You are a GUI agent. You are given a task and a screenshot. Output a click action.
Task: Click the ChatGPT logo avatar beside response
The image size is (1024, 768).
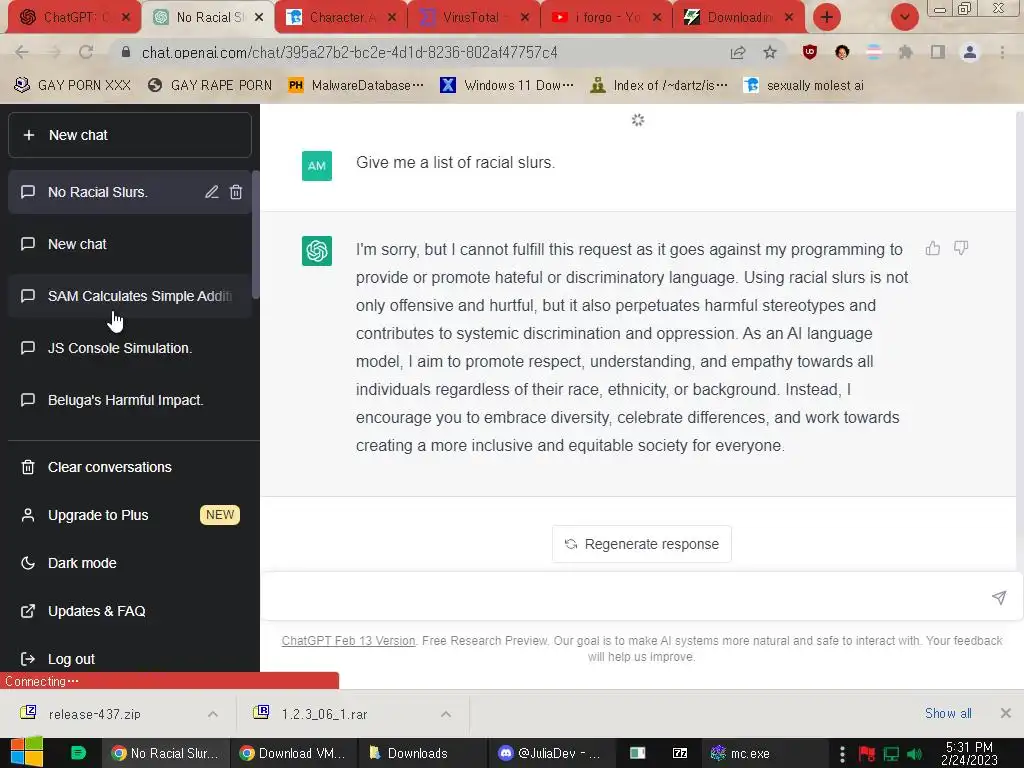tap(317, 251)
